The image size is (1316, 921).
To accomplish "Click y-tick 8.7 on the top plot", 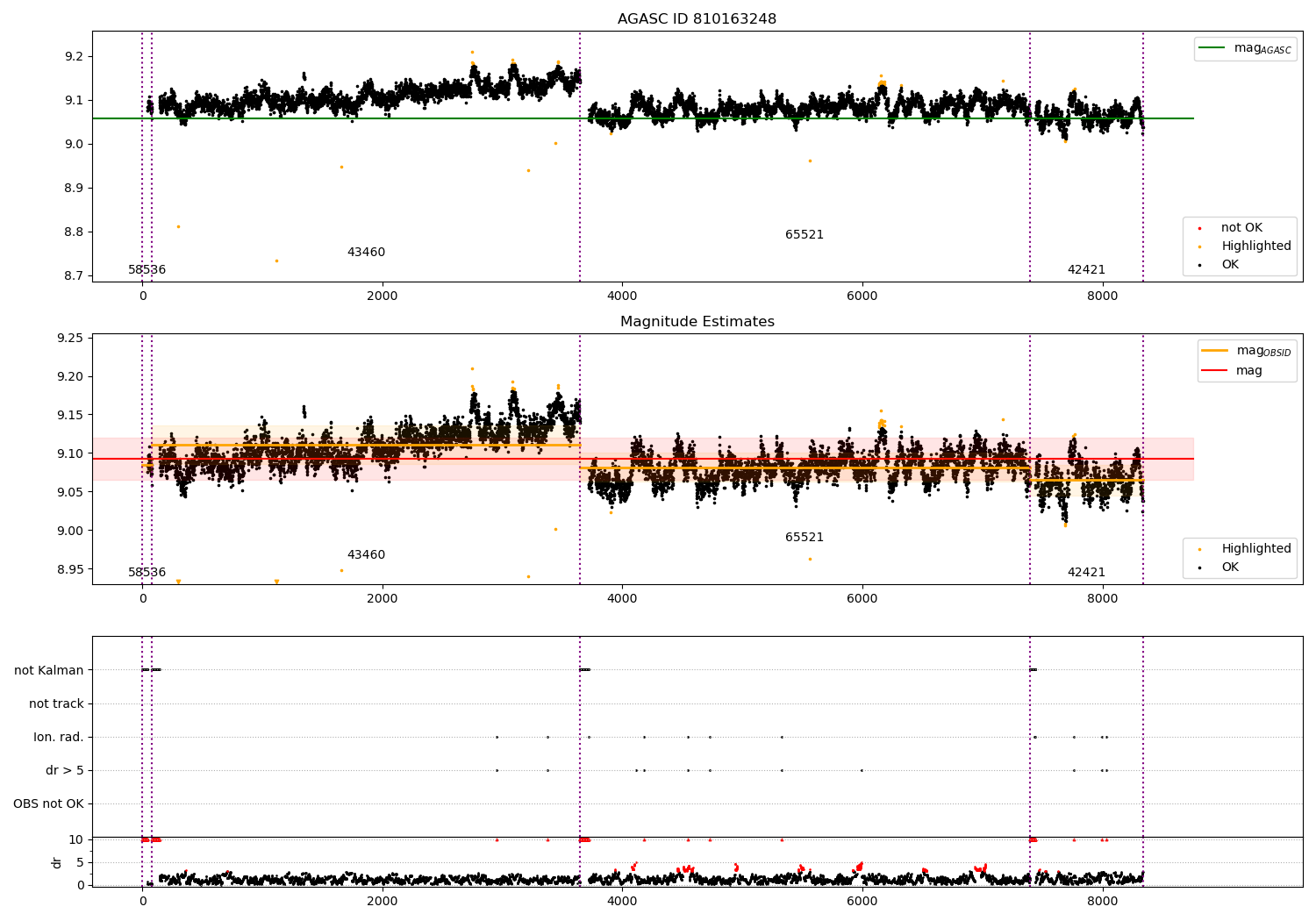I will [74, 276].
